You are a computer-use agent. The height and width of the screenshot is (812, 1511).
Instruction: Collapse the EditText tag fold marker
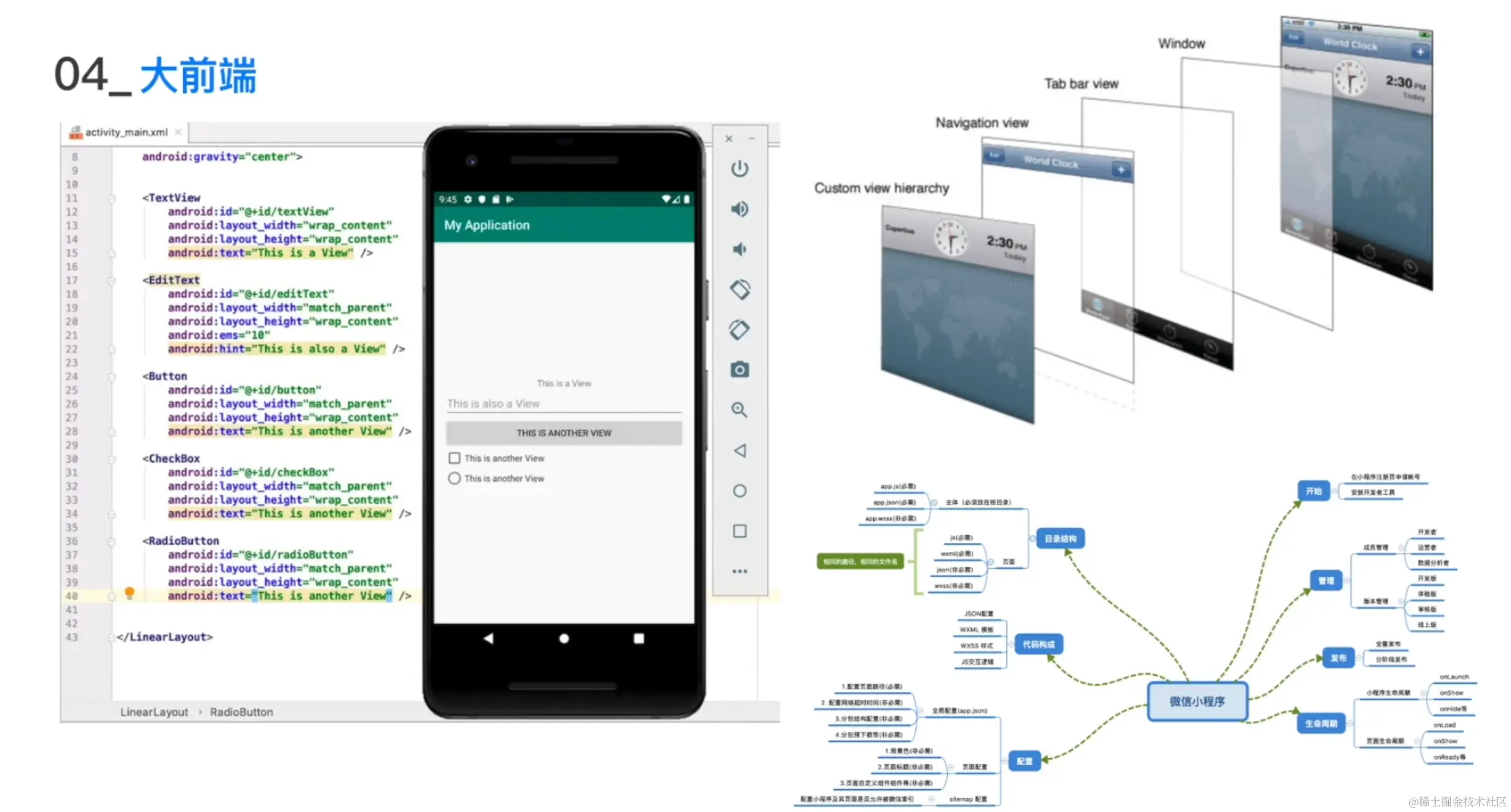pos(112,281)
